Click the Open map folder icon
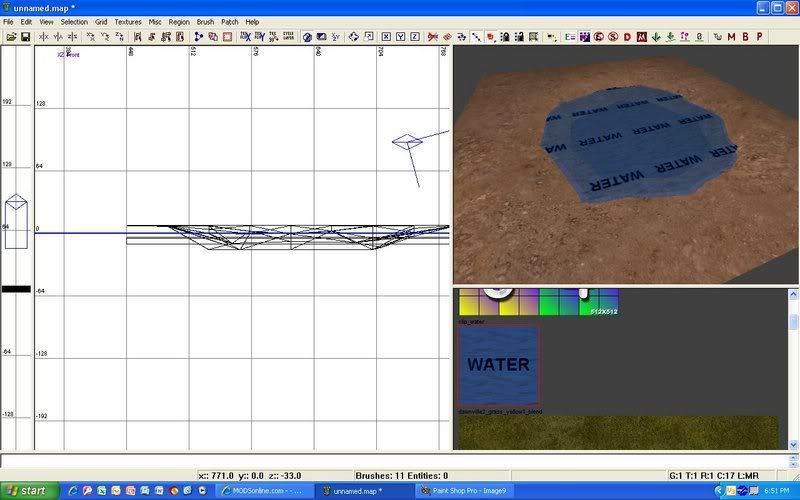This screenshot has height=500, width=800. tap(11, 37)
